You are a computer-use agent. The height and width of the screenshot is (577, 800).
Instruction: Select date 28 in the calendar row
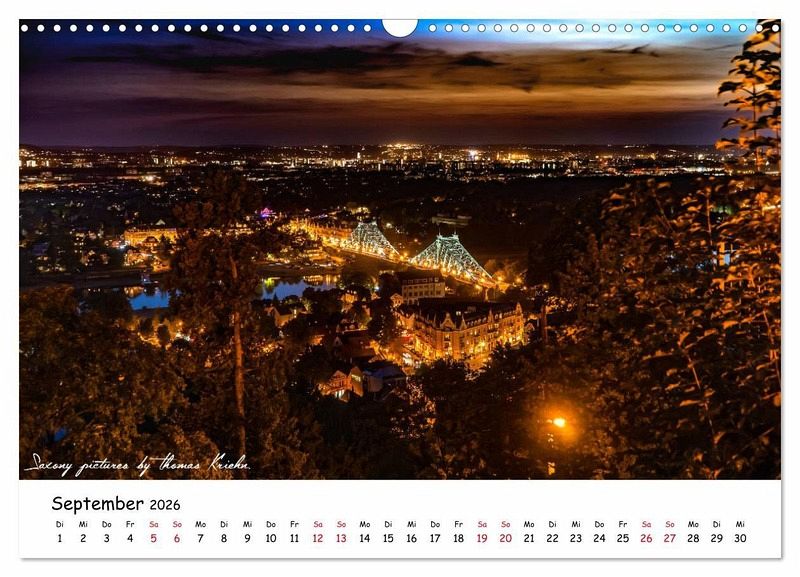coord(693,538)
